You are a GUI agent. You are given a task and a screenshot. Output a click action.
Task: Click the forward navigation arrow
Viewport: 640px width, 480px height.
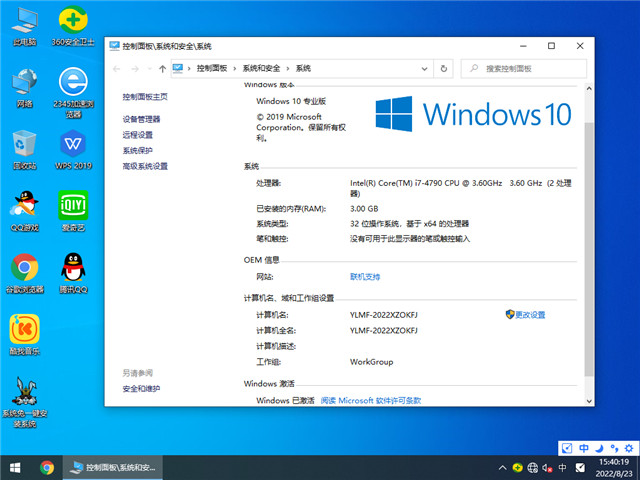(135, 69)
